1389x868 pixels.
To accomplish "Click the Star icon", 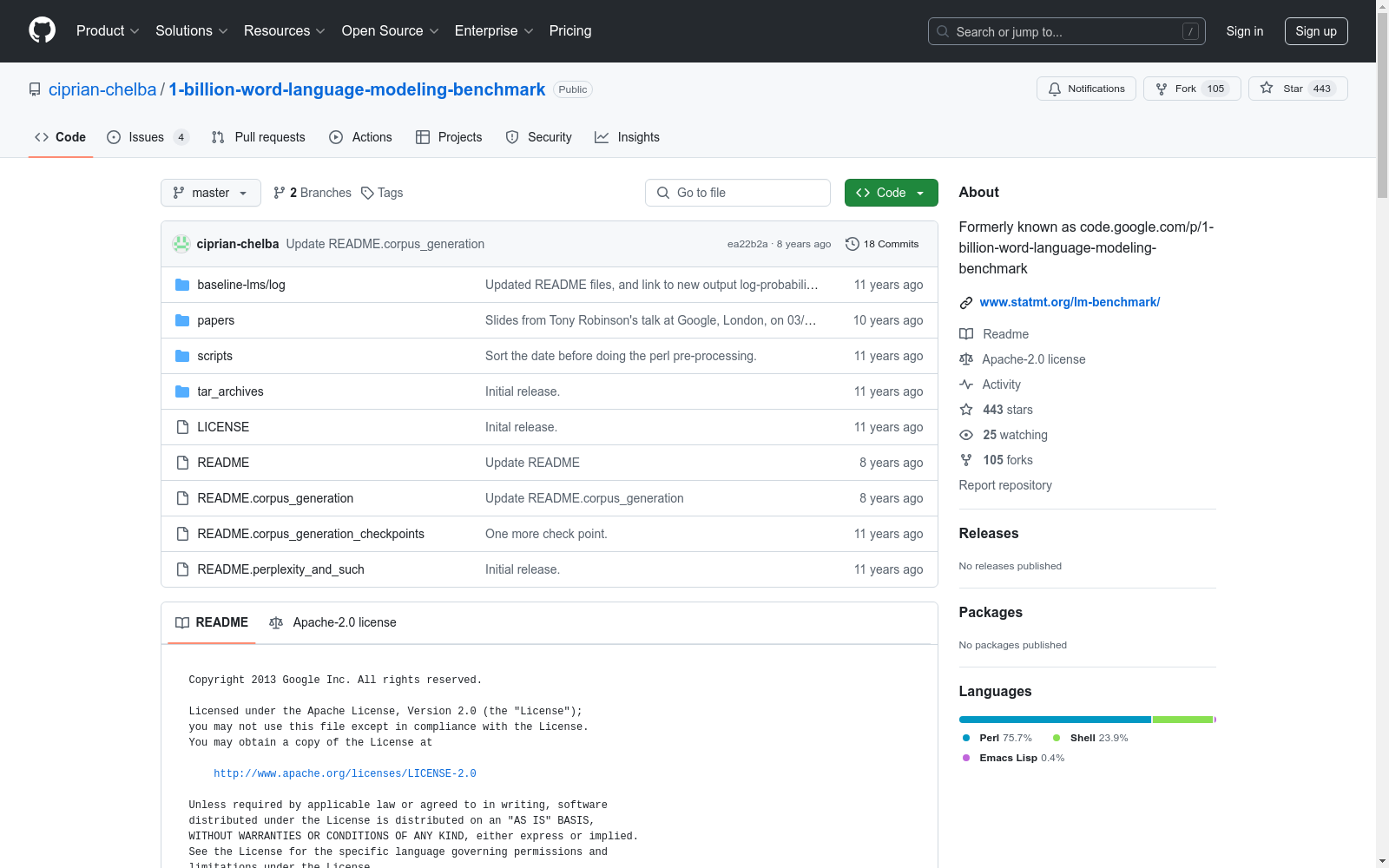I will click(1267, 89).
